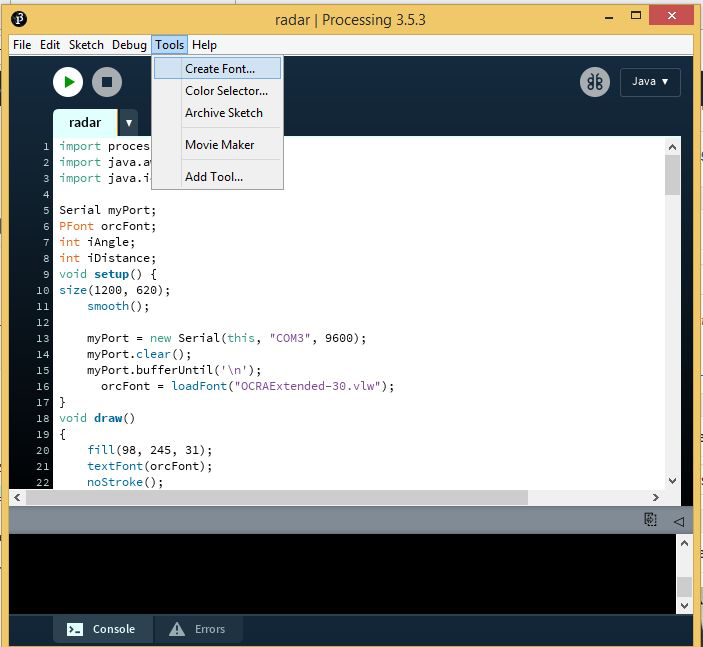The height and width of the screenshot is (647, 703).
Task: Click Add Tool menu option
Action: 213,177
